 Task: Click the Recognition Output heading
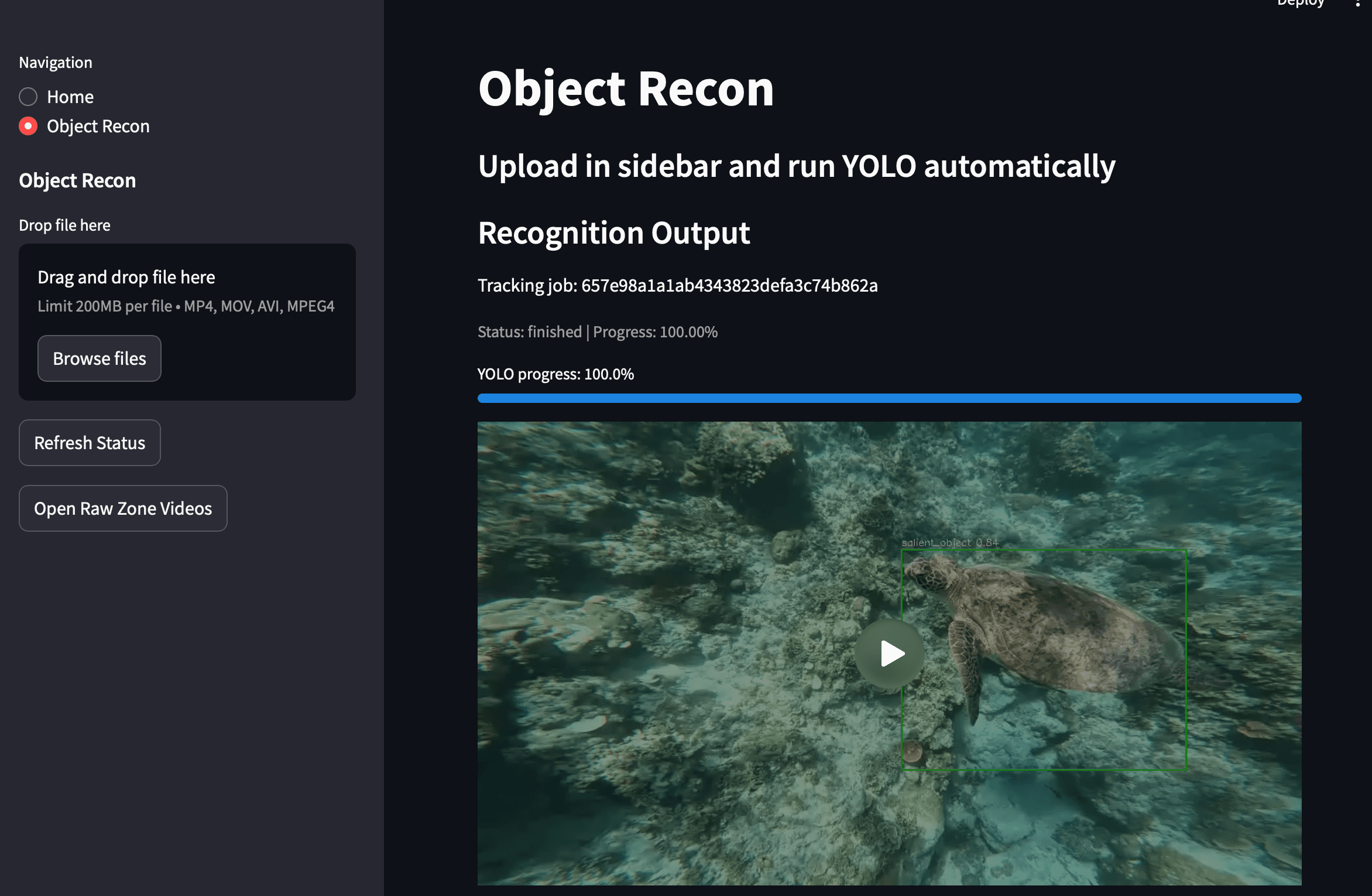[x=613, y=233]
